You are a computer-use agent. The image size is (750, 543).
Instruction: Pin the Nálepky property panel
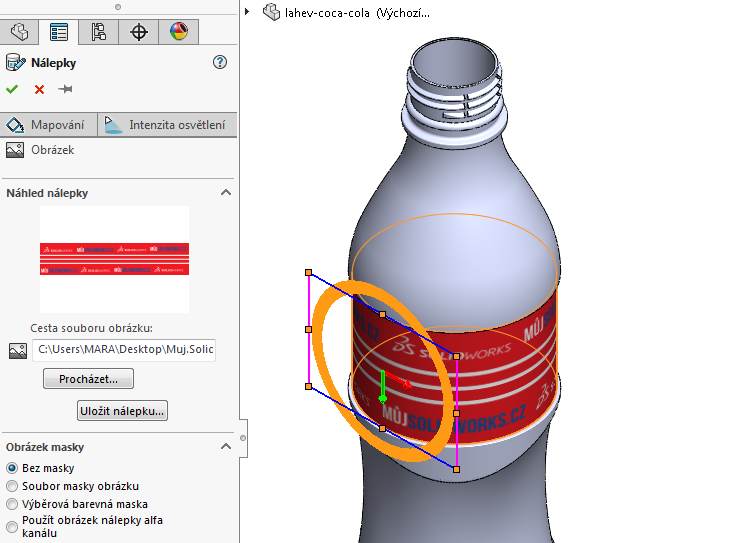click(65, 89)
